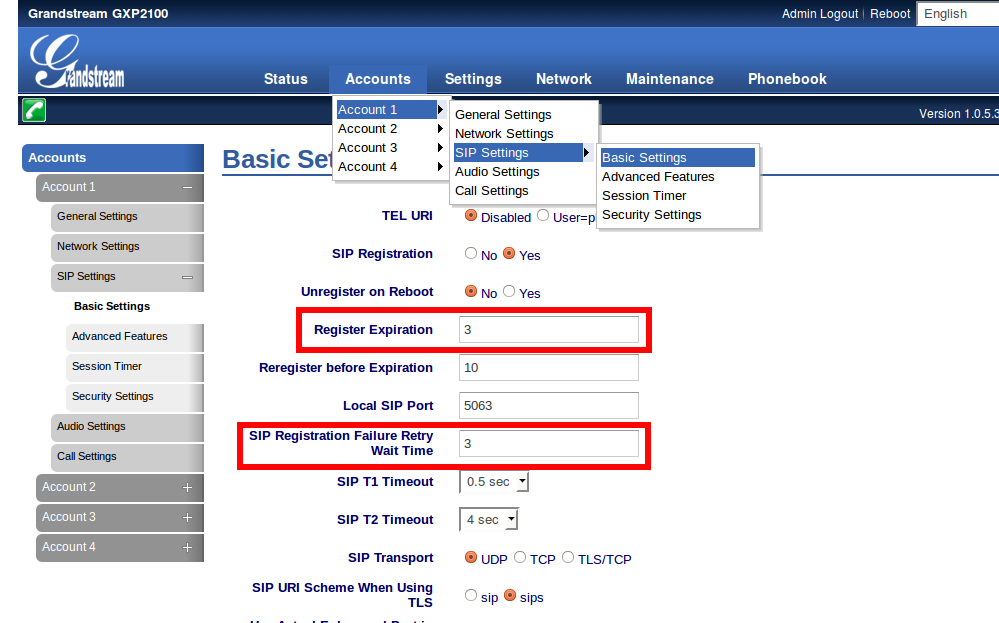
Task: Select Disabled for TEL URI
Action: pyautogui.click(x=471, y=215)
